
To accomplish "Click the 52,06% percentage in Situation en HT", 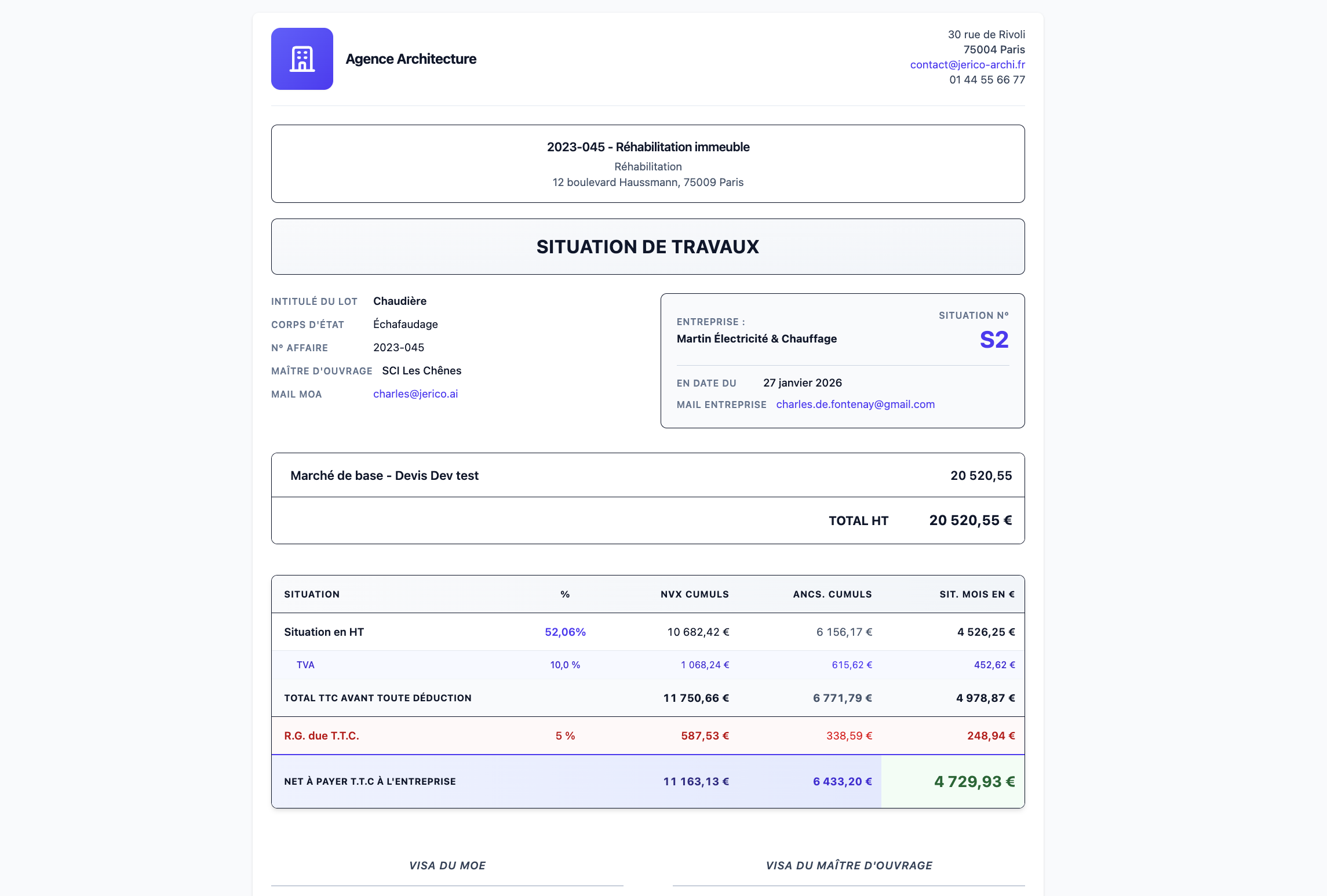I will pos(565,632).
